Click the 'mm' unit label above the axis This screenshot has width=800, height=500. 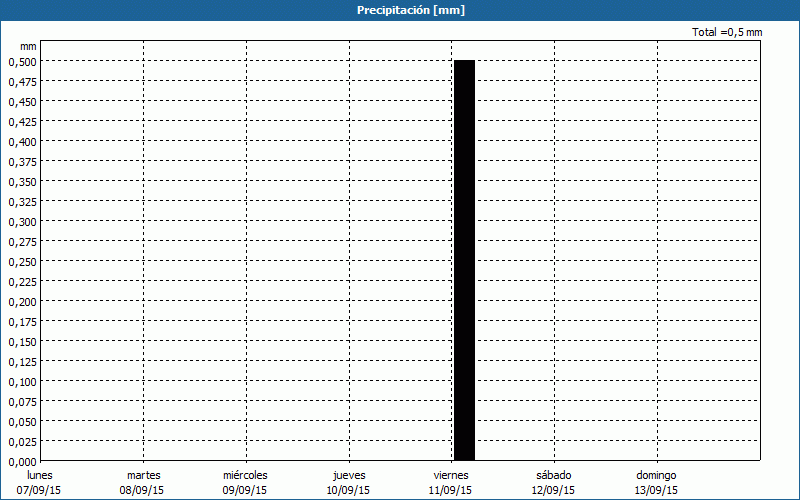[x=28, y=46]
